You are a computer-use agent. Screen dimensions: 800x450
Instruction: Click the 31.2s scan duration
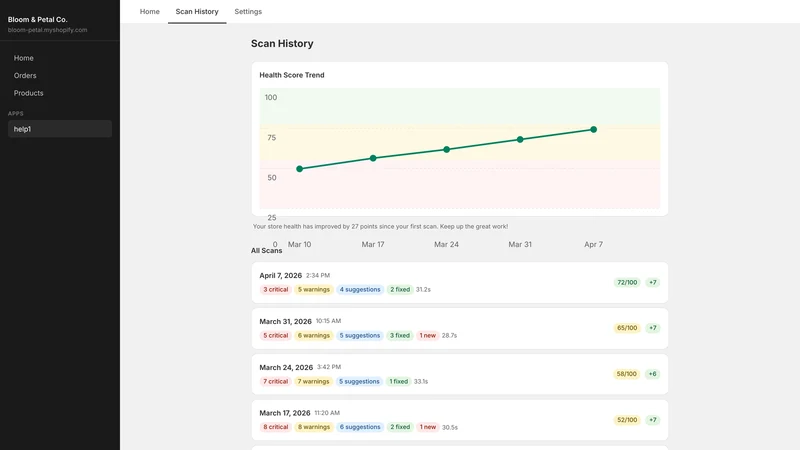point(423,290)
